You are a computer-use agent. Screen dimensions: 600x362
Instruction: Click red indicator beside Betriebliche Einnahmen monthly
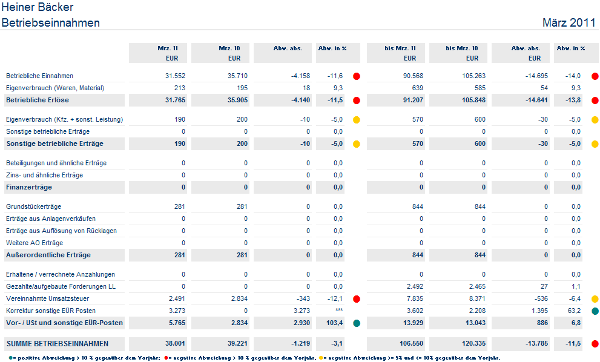click(x=356, y=76)
